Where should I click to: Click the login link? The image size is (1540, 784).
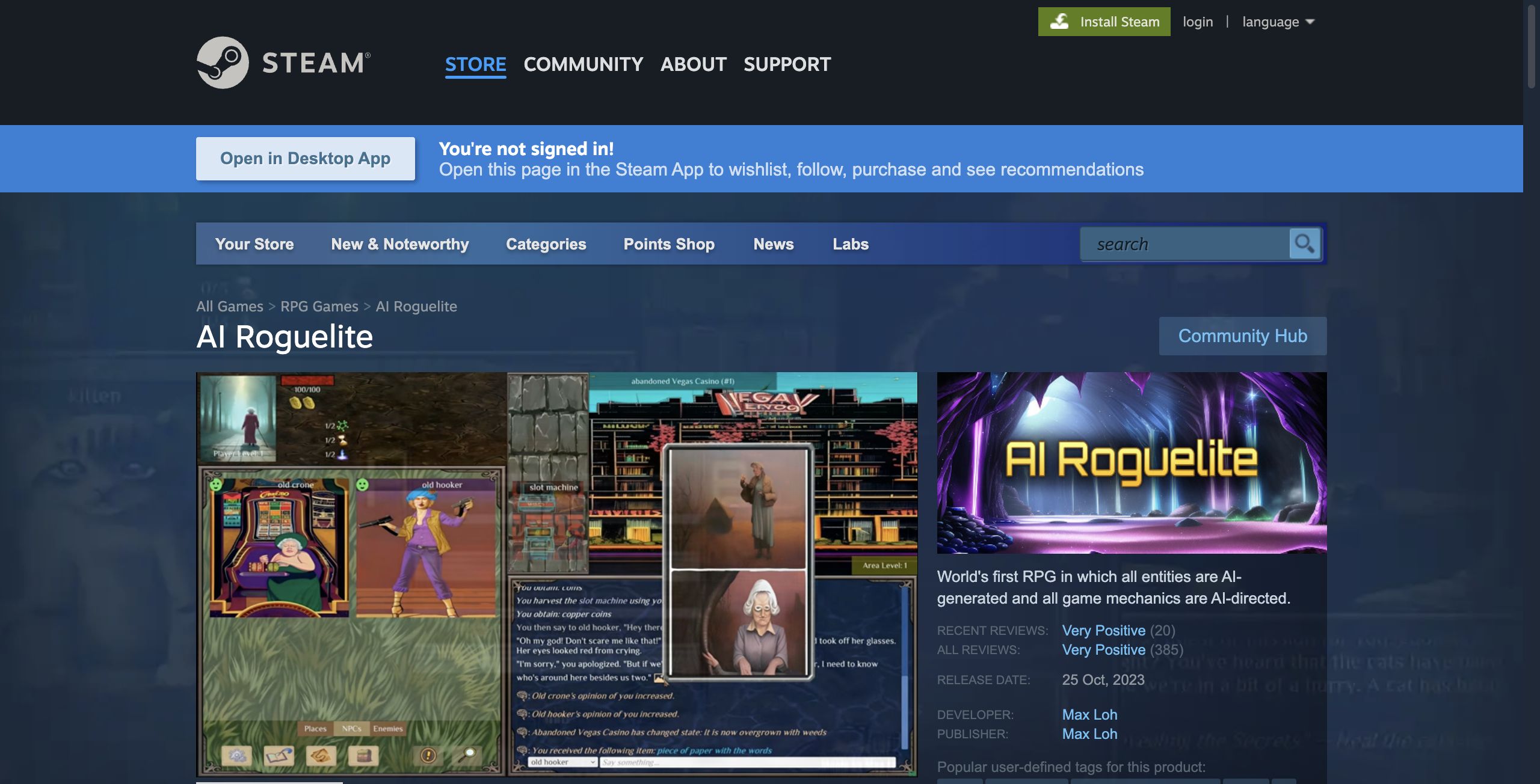(x=1197, y=22)
